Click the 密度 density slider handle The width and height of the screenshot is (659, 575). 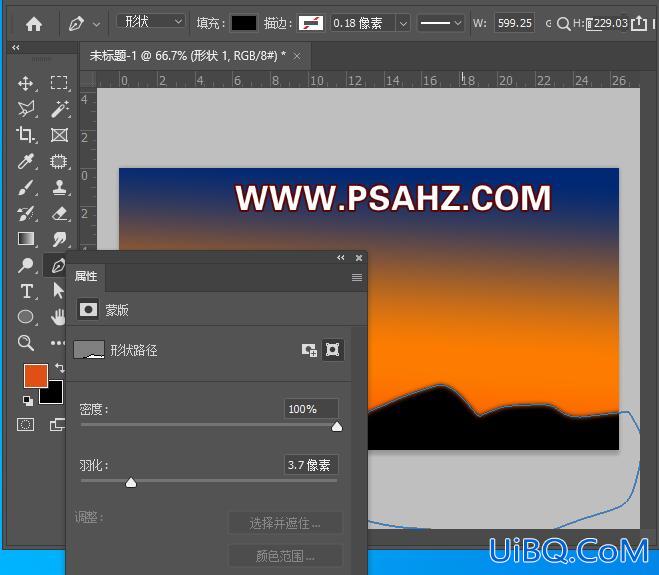(337, 427)
